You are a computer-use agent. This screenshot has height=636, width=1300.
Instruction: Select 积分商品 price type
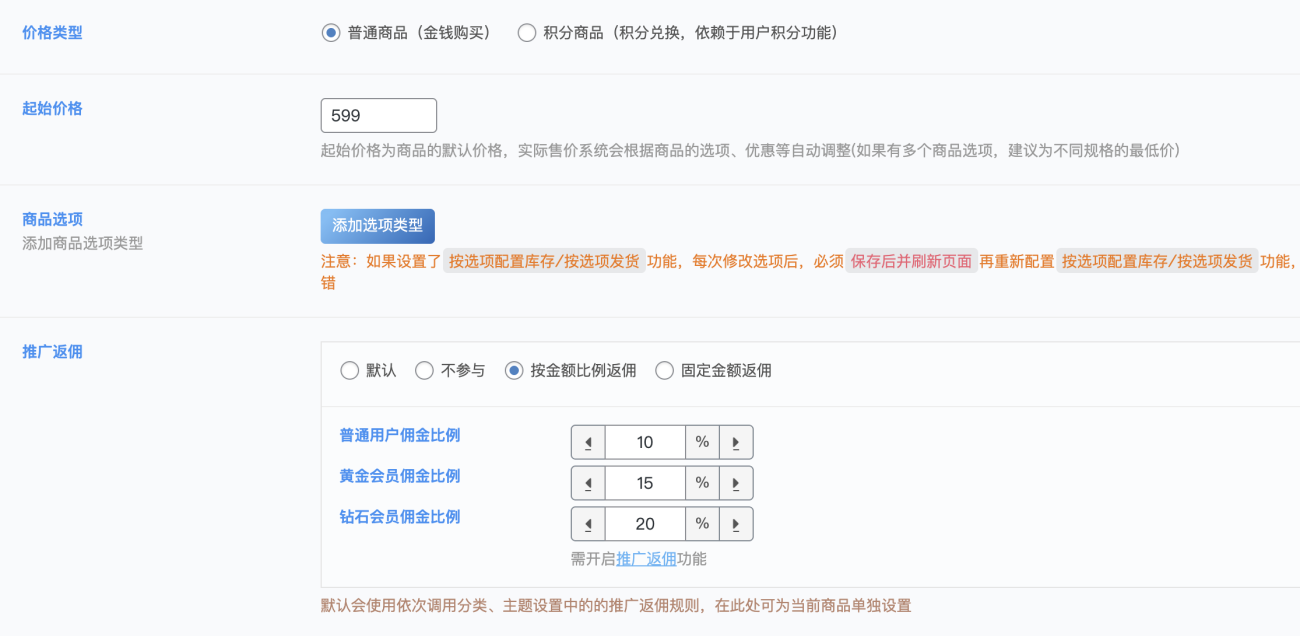pos(527,31)
